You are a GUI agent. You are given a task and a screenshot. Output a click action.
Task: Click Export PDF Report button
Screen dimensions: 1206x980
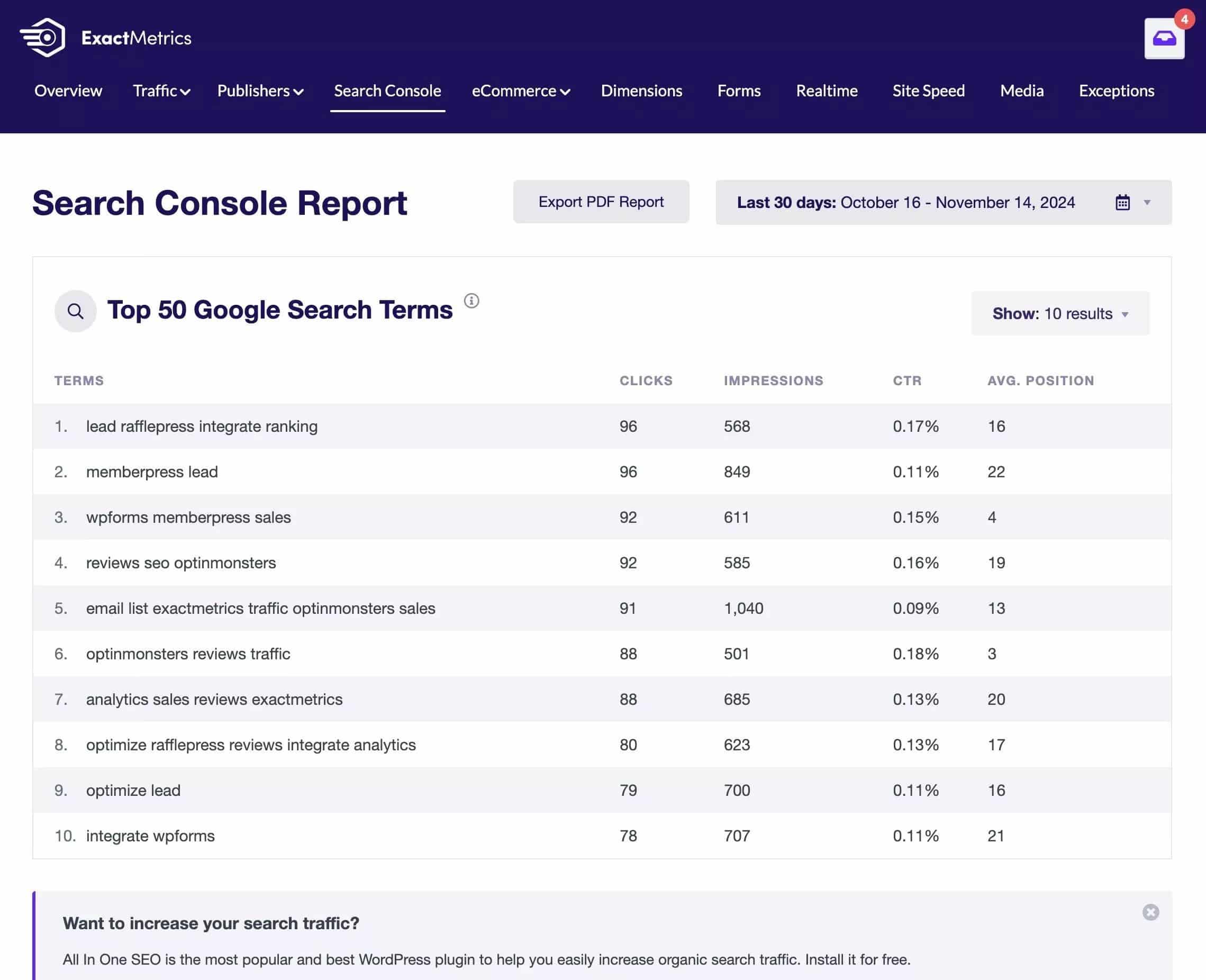(x=601, y=202)
